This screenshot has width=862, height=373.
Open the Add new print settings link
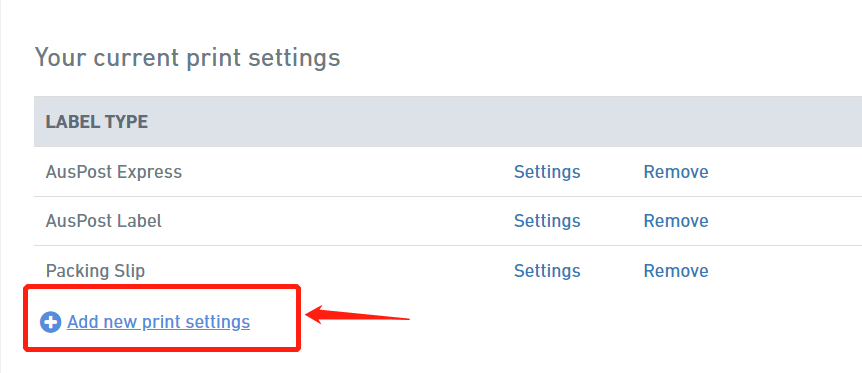tap(158, 322)
